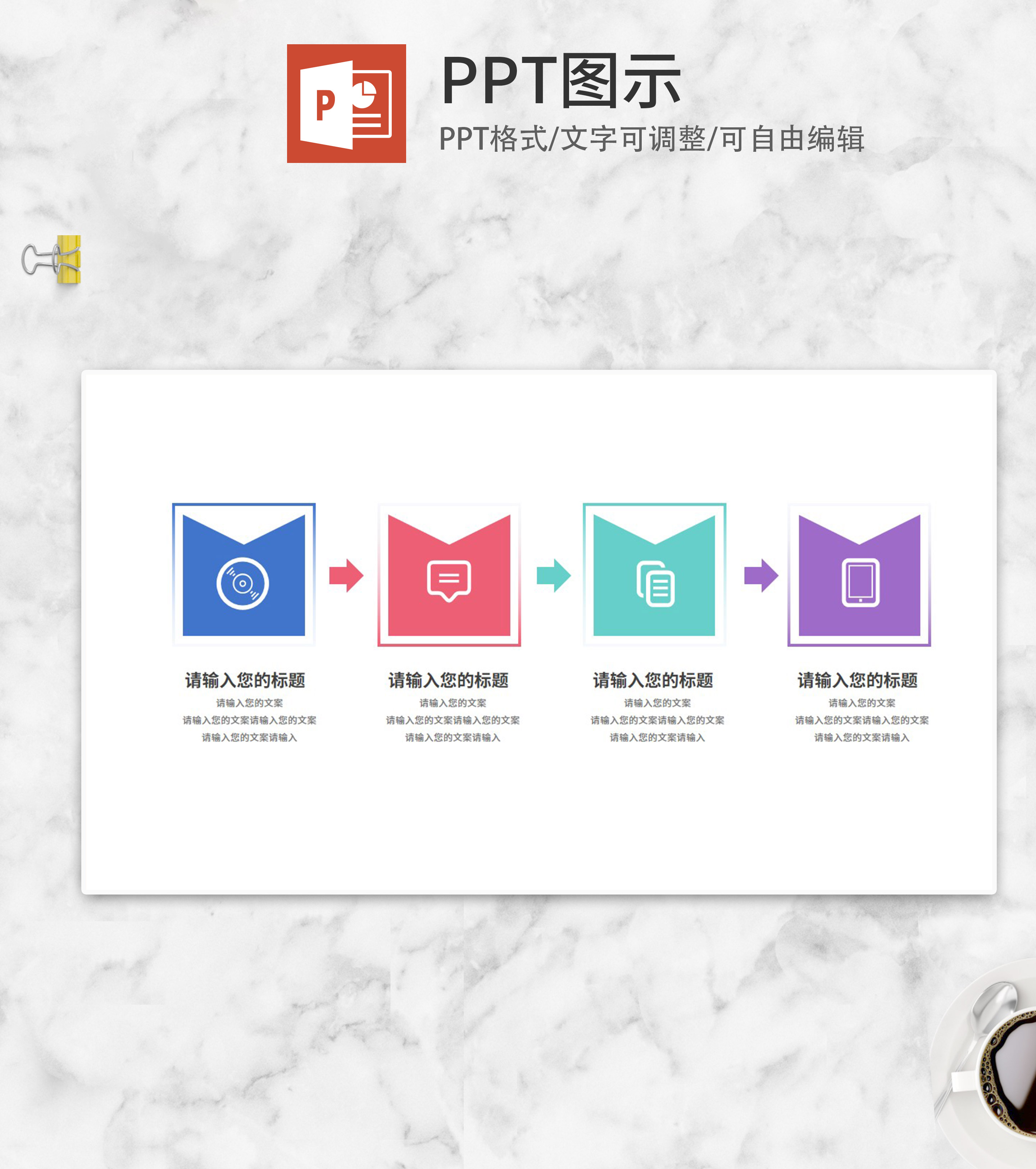The height and width of the screenshot is (1169, 1036).
Task: Click the tablet icon in purple box
Action: coord(860,582)
